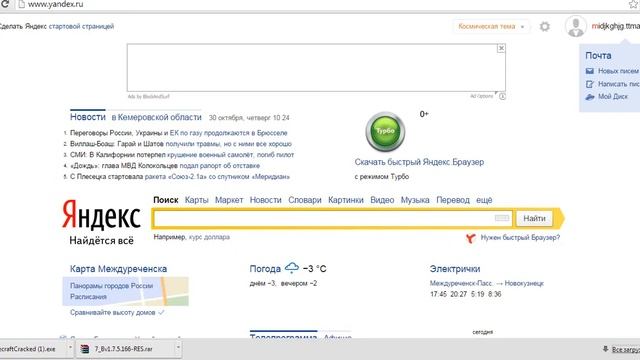Click the Найти search button
Viewport: 640px width, 360px height.
click(x=534, y=218)
